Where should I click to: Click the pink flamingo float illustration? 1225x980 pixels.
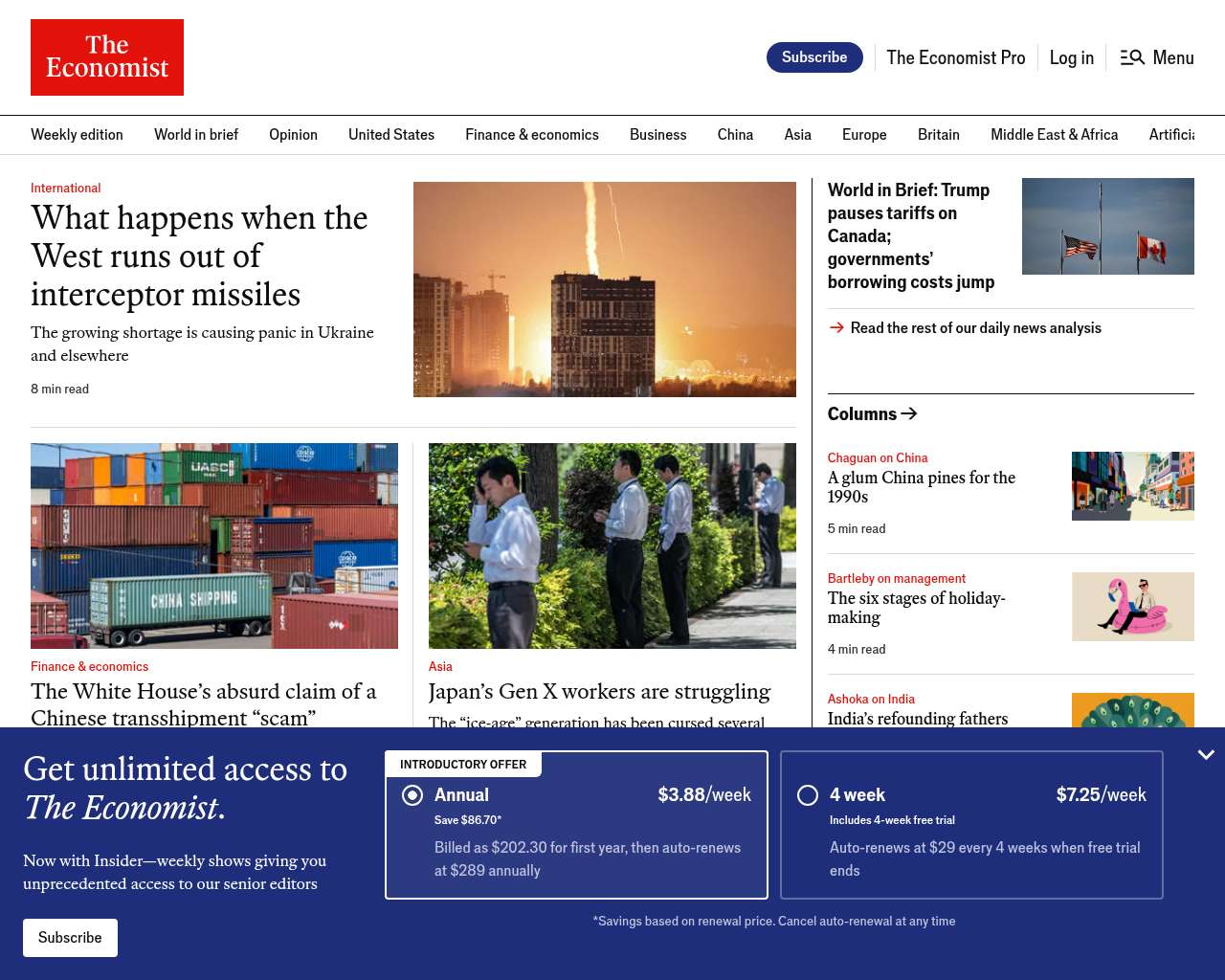pos(1133,607)
